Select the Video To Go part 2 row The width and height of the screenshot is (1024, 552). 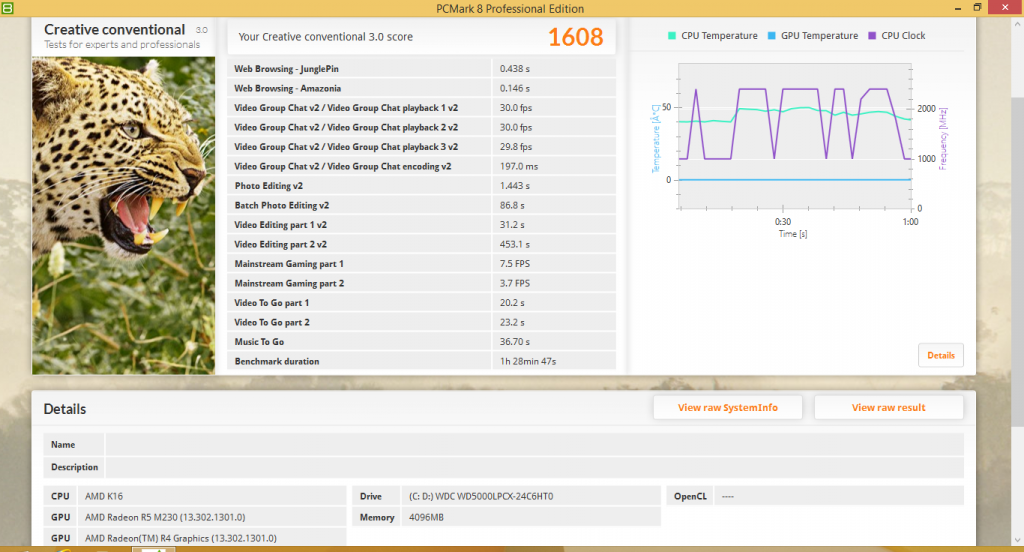421,323
